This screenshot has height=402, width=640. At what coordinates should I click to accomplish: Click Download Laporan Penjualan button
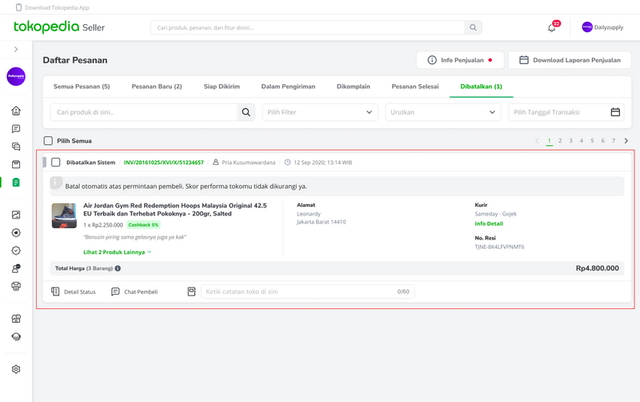[x=568, y=60]
